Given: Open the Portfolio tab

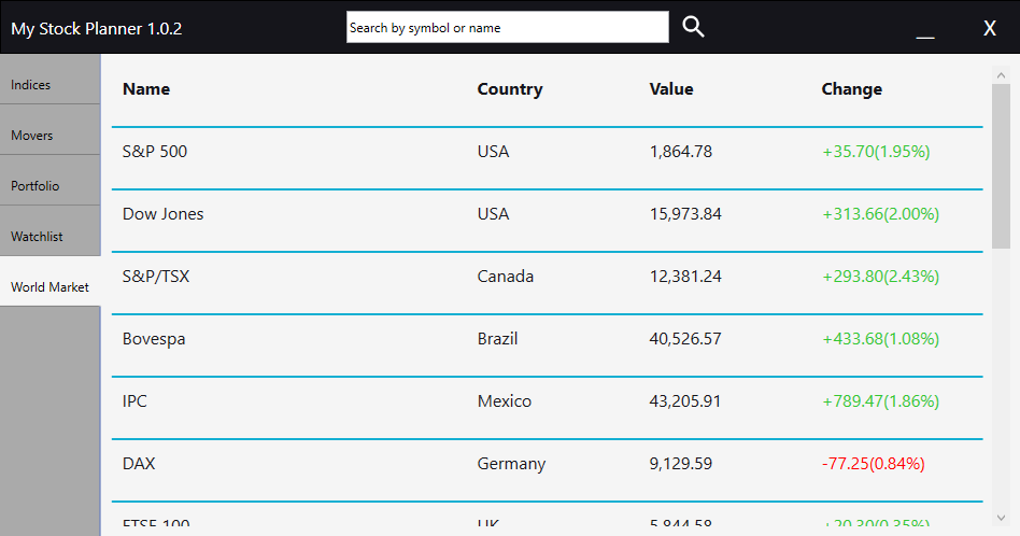Looking at the screenshot, I should (x=50, y=180).
